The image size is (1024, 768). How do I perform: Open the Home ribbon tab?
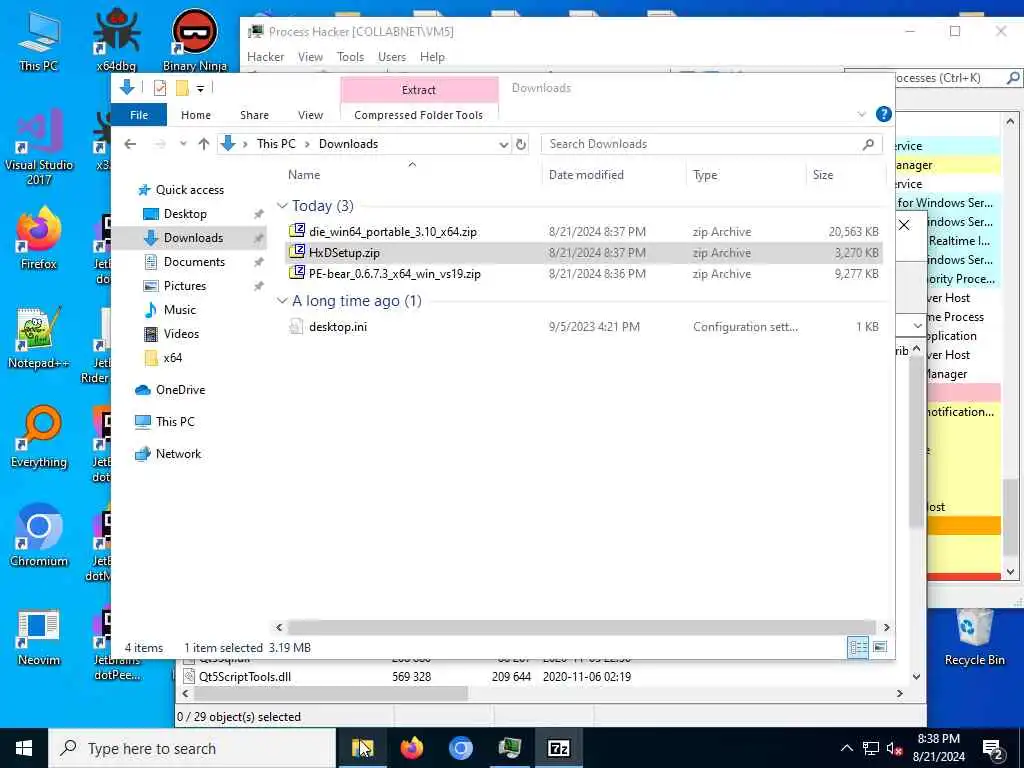point(196,115)
